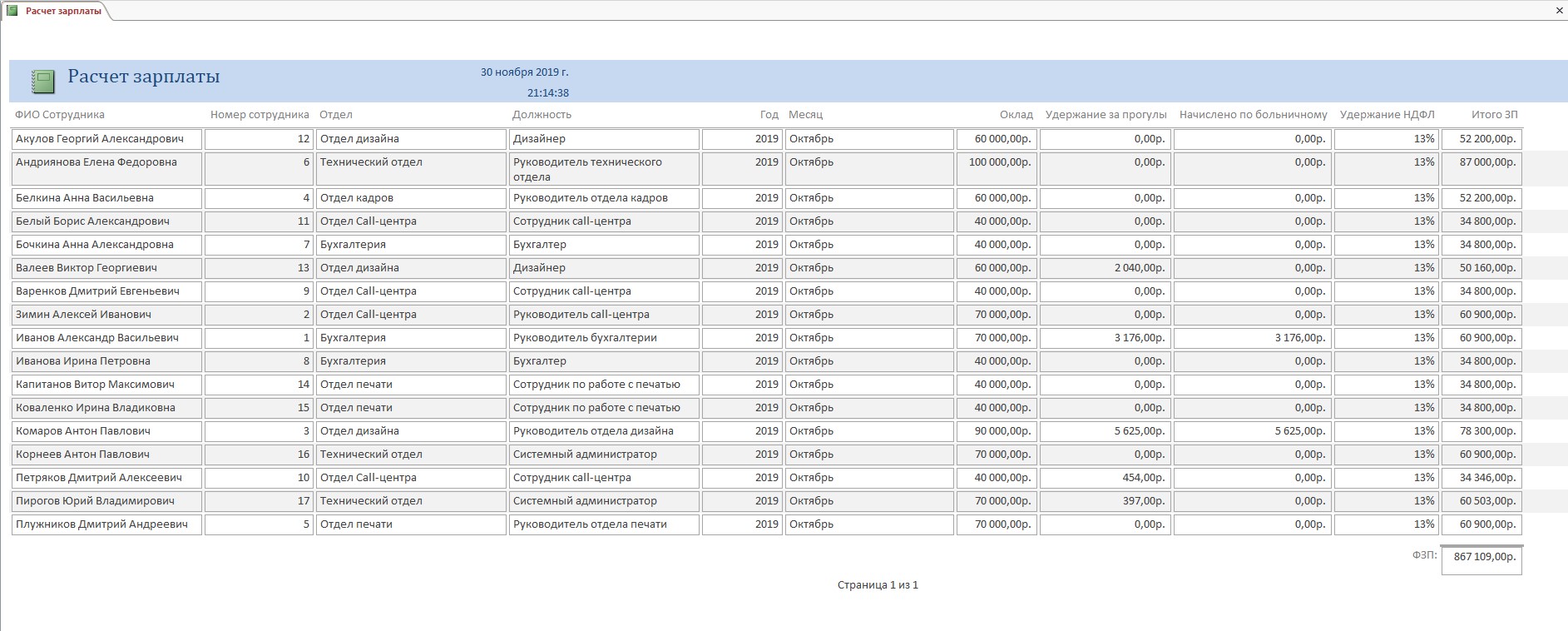
Task: Click the 'Год' column header
Action: 769,115
